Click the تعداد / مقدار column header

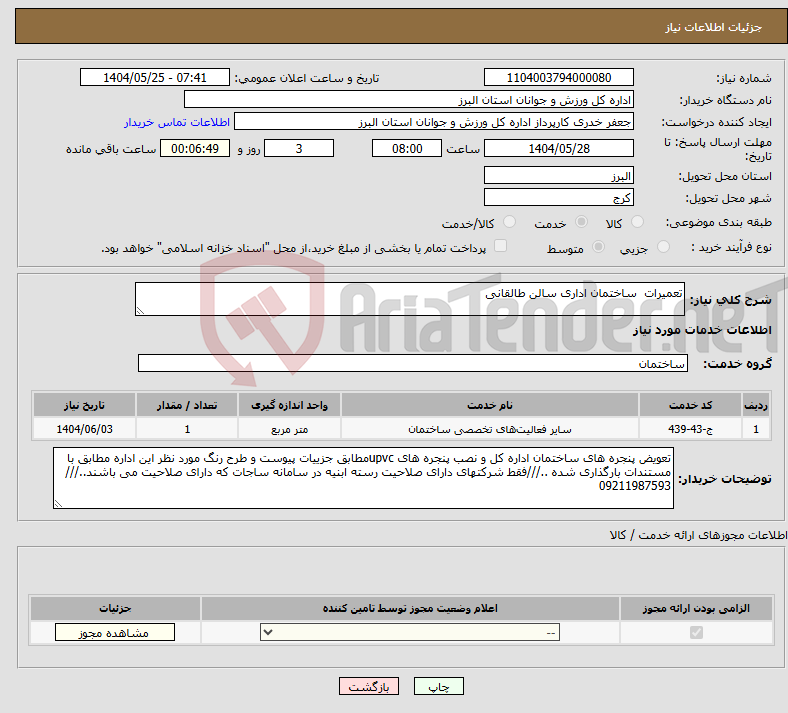pos(186,405)
